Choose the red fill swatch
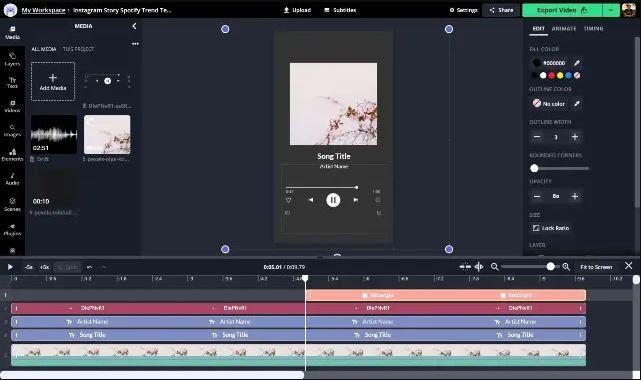Image resolution: width=641 pixels, height=380 pixels. coord(551,75)
